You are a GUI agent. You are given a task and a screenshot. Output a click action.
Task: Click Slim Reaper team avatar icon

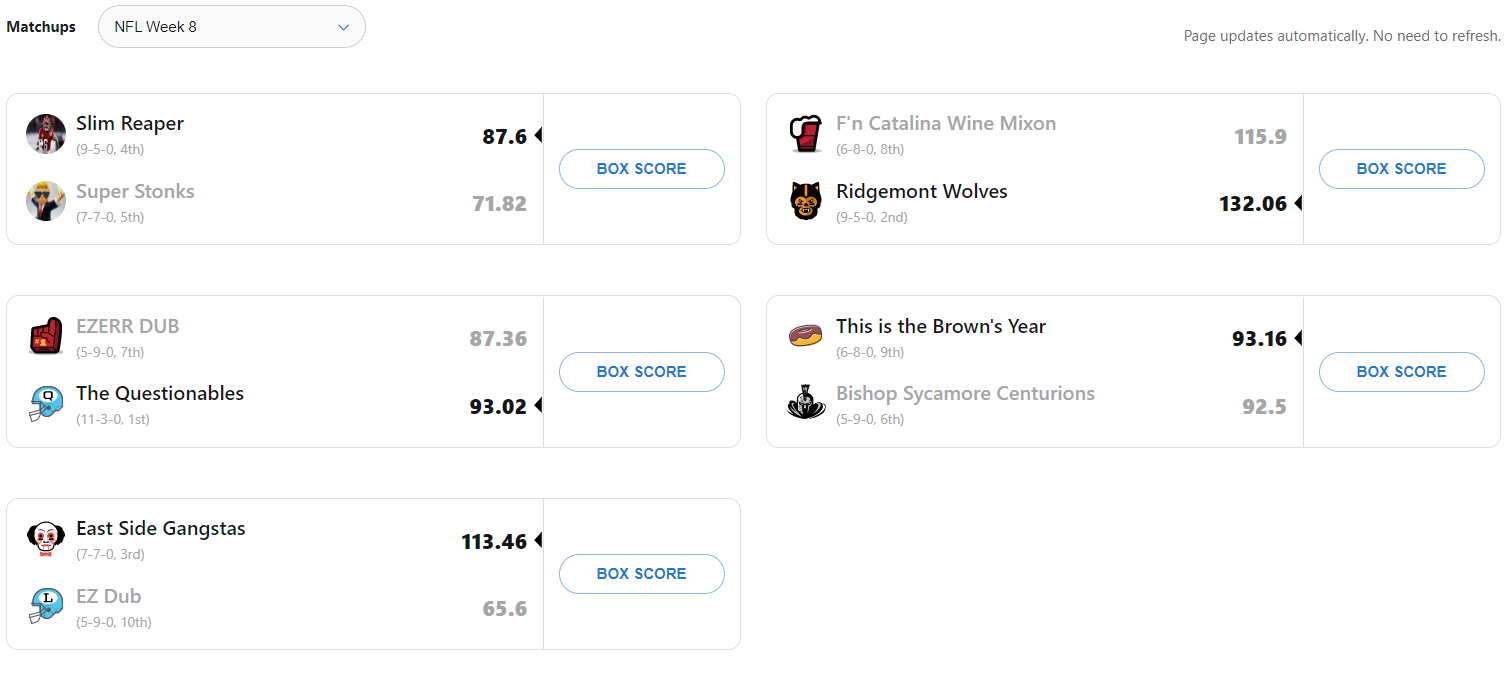[46, 134]
